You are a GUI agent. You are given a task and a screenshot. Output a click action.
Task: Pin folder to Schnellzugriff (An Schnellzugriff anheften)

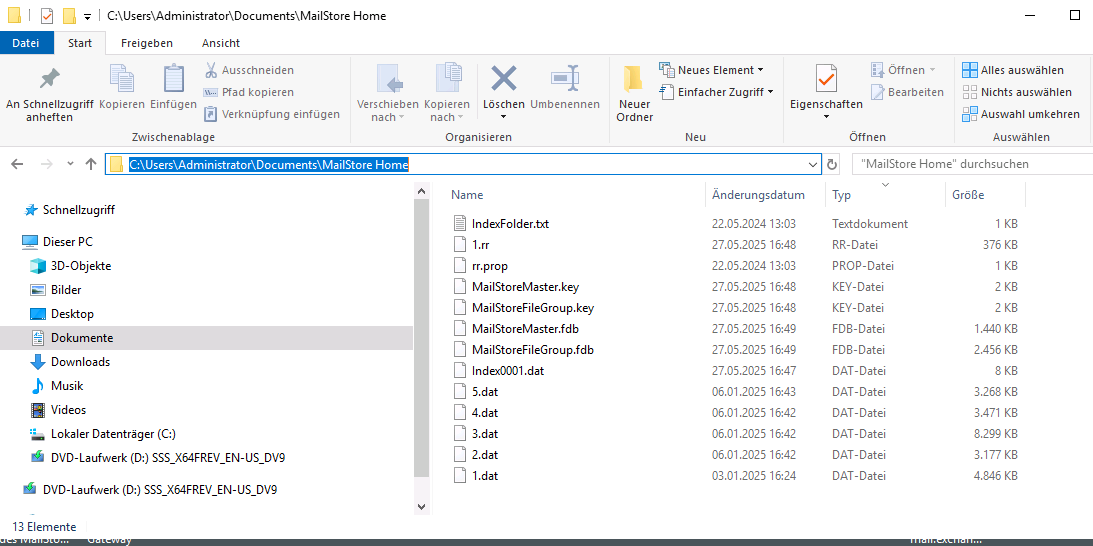click(x=49, y=93)
